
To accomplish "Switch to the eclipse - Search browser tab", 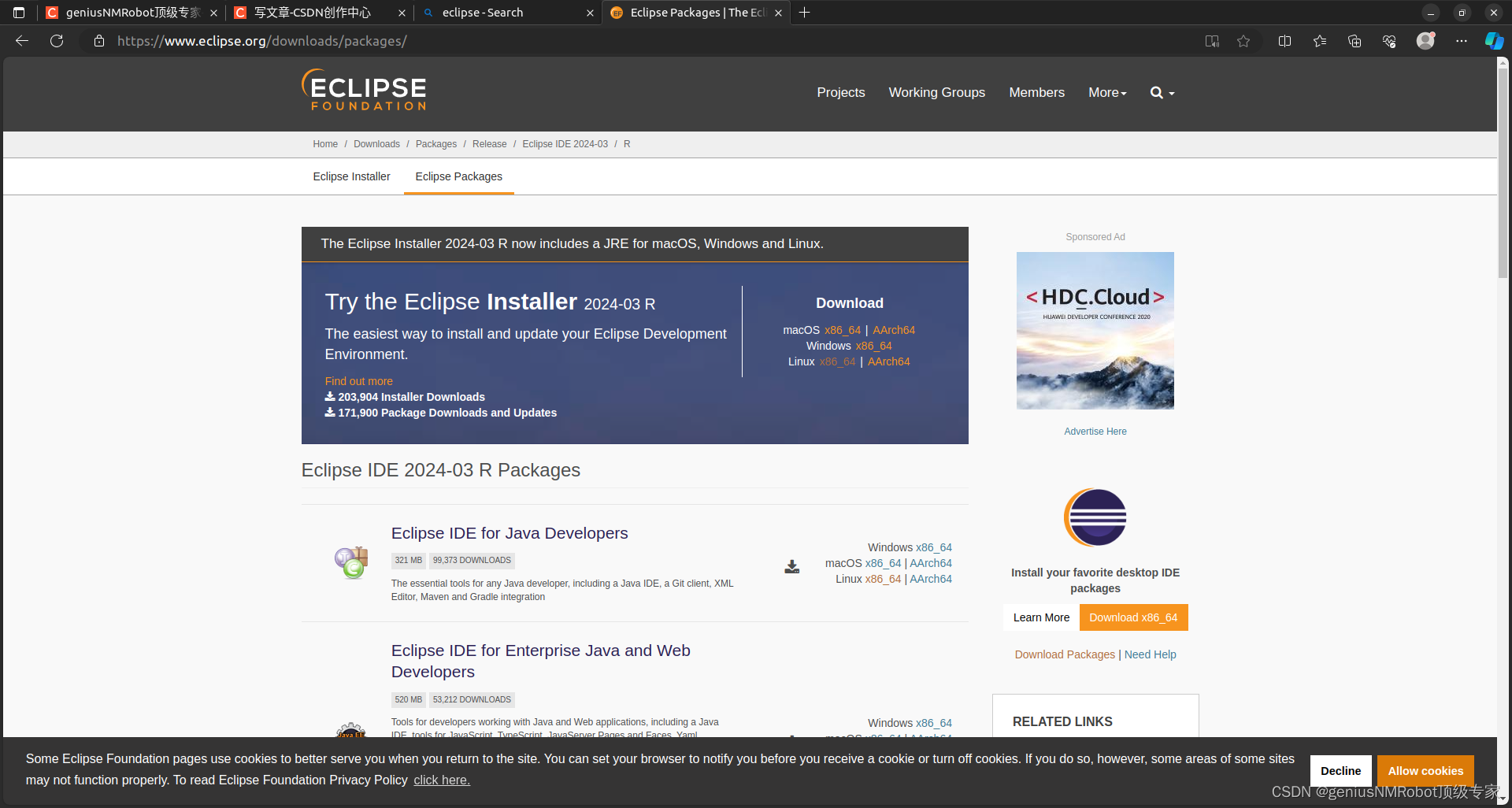I will [x=496, y=13].
